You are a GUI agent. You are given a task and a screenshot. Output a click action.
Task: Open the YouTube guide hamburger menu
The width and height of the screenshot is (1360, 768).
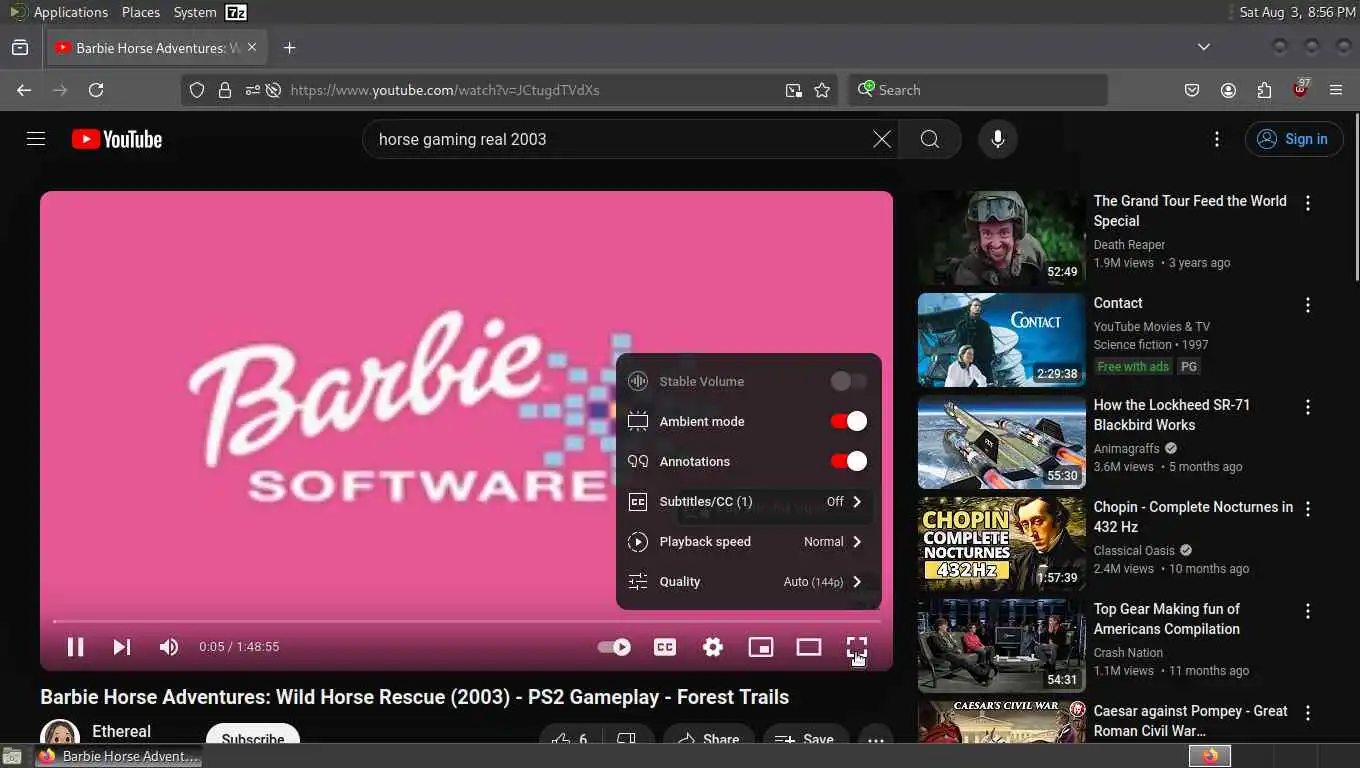click(36, 139)
